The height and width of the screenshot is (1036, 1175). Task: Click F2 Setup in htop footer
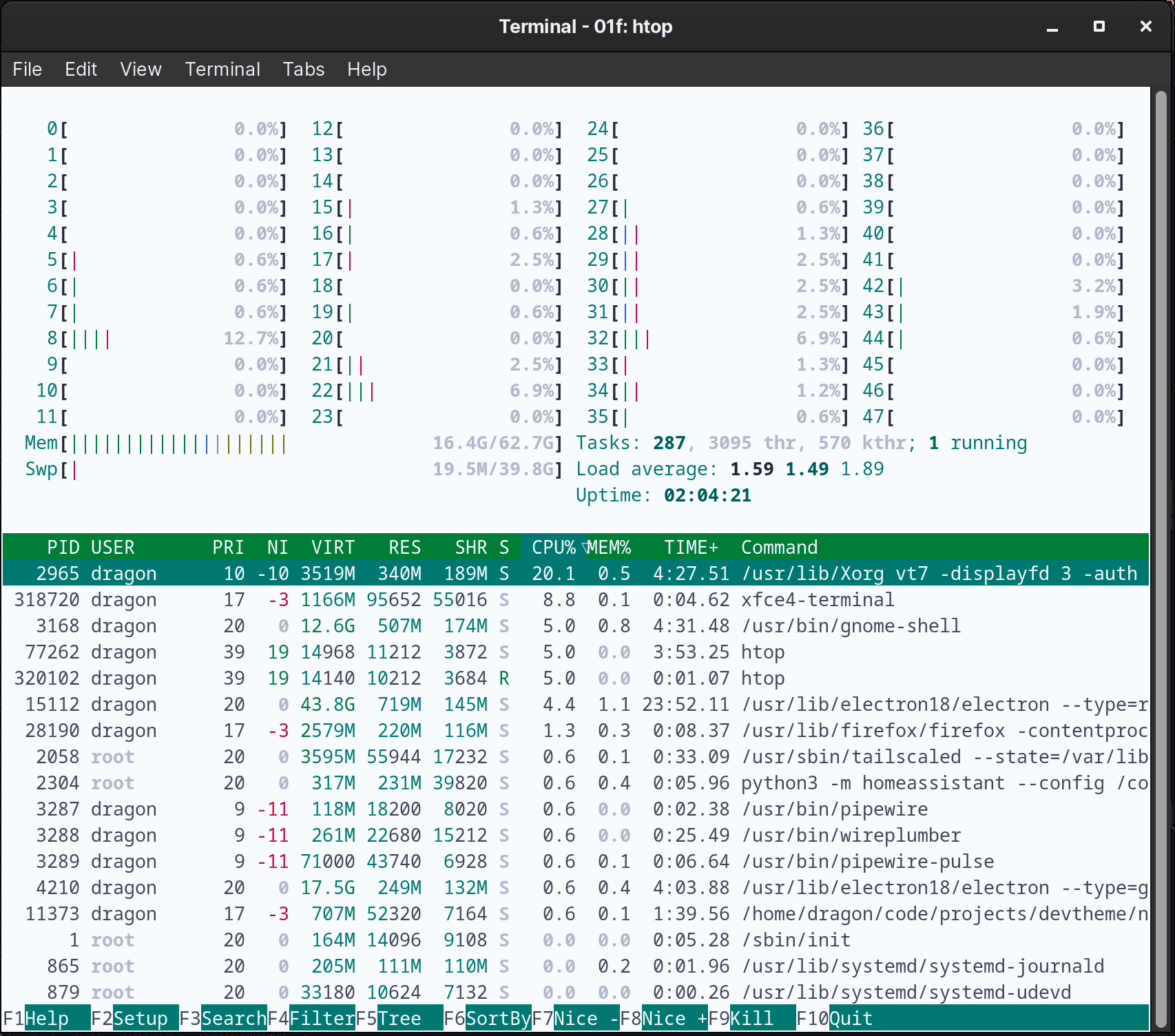(x=134, y=1018)
